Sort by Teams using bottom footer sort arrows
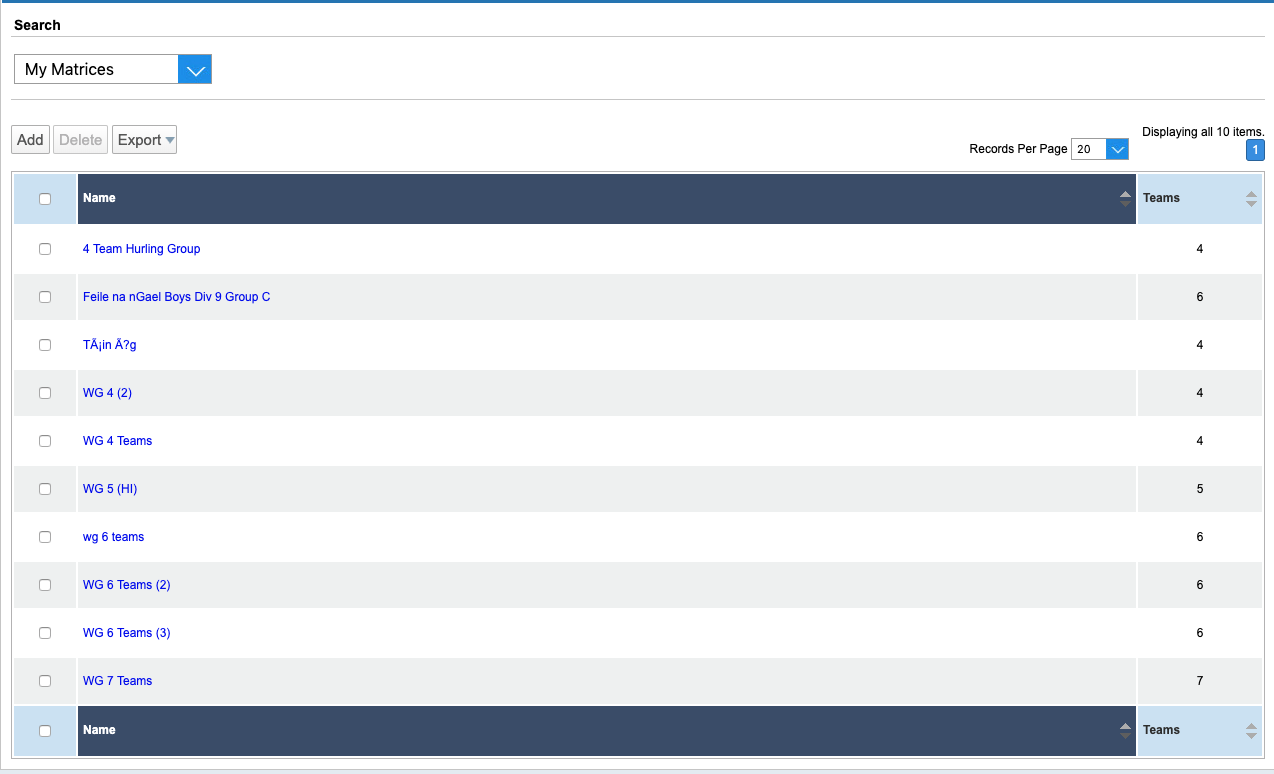The image size is (1274, 774). [x=1252, y=731]
